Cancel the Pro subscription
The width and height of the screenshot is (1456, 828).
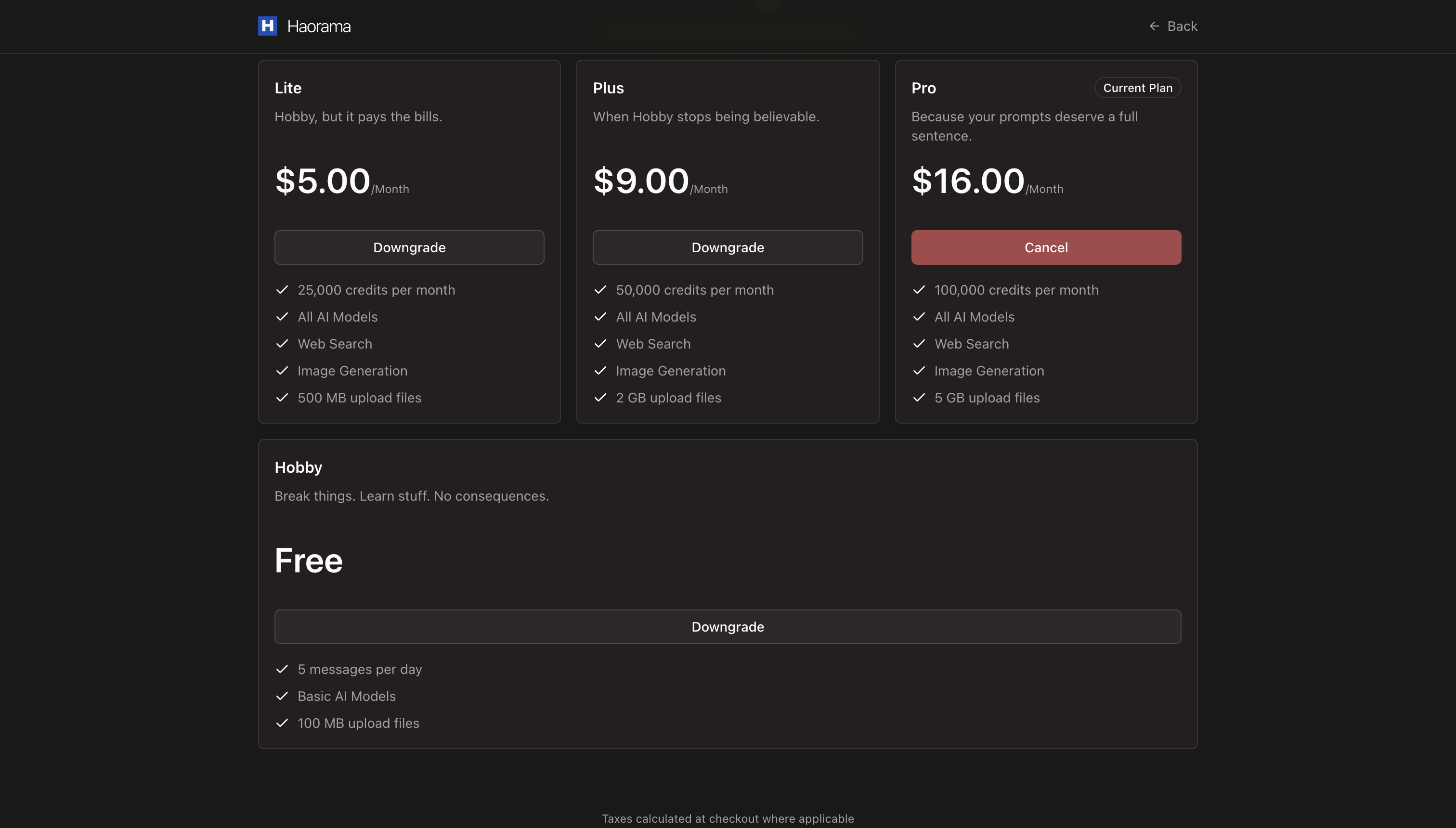(1045, 247)
